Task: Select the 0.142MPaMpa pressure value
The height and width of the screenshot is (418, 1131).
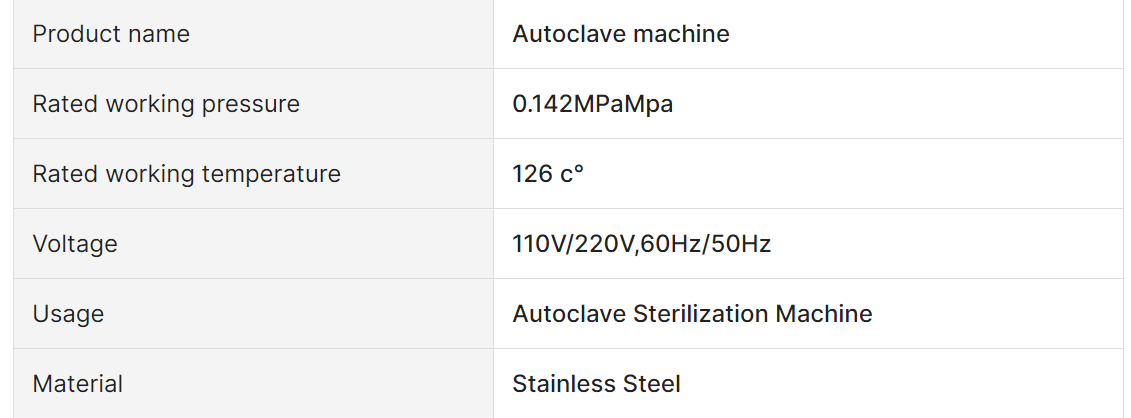Action: pyautogui.click(x=592, y=104)
